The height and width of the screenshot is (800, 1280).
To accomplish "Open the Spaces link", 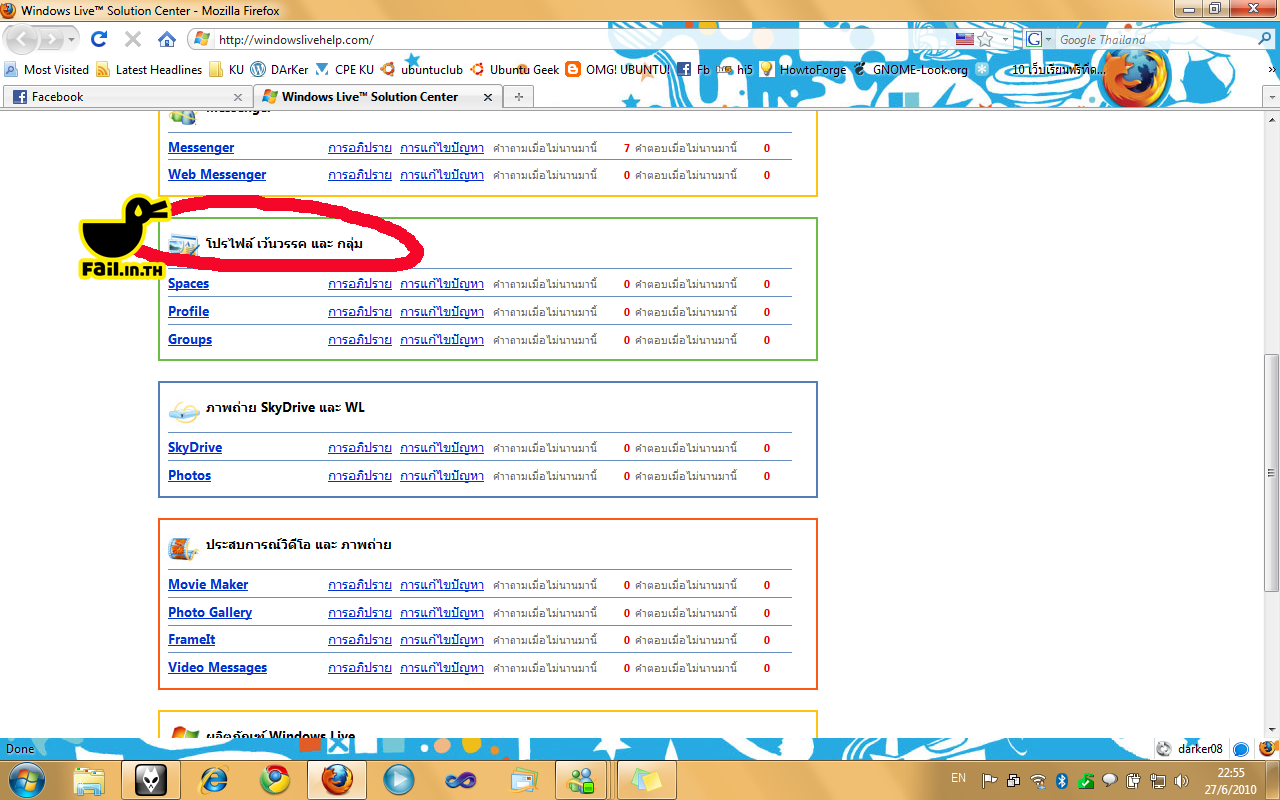I will coord(188,283).
